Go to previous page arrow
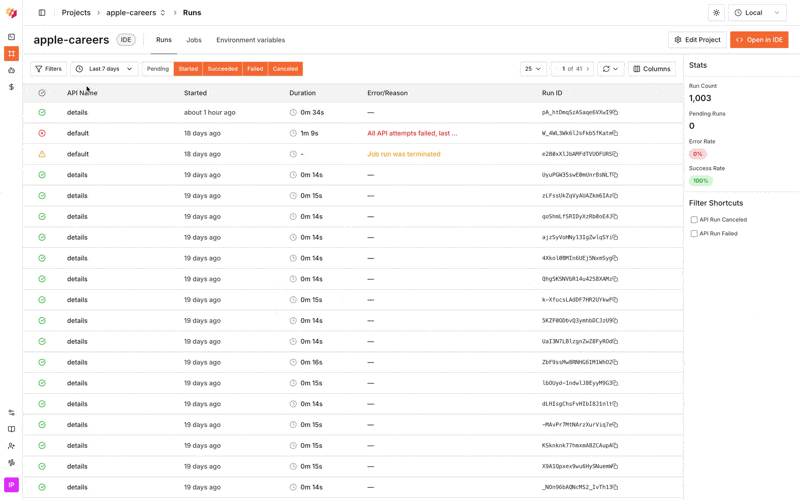The width and height of the screenshot is (800, 500). pyautogui.click(x=557, y=69)
